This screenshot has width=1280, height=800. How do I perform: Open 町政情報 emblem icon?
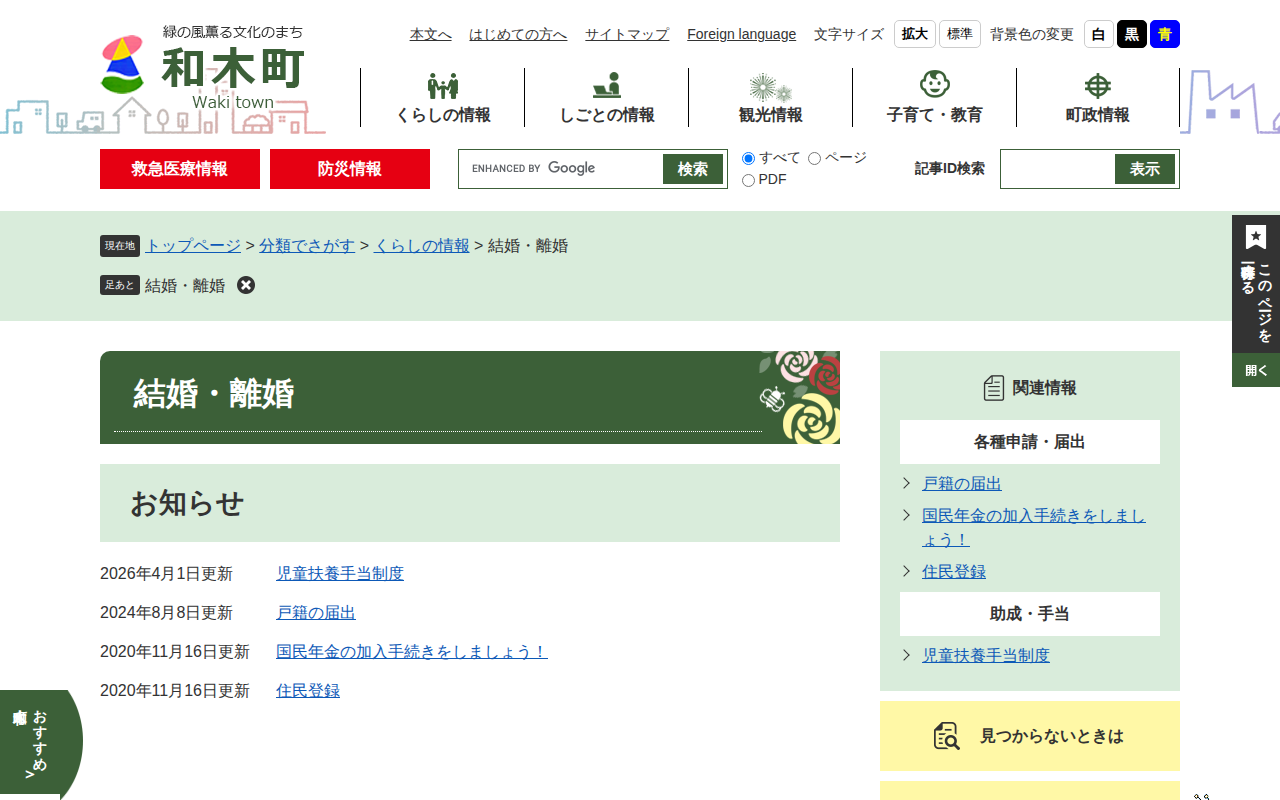click(1098, 86)
